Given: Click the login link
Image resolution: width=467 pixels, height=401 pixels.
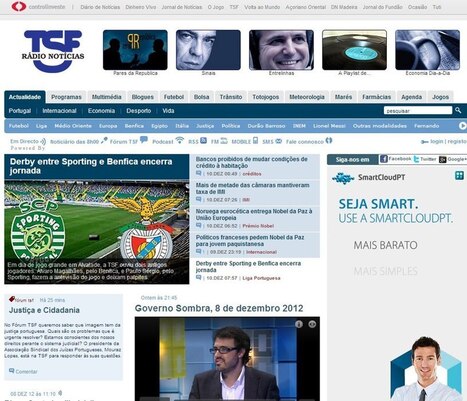Looking at the screenshot, I should coord(437,141).
